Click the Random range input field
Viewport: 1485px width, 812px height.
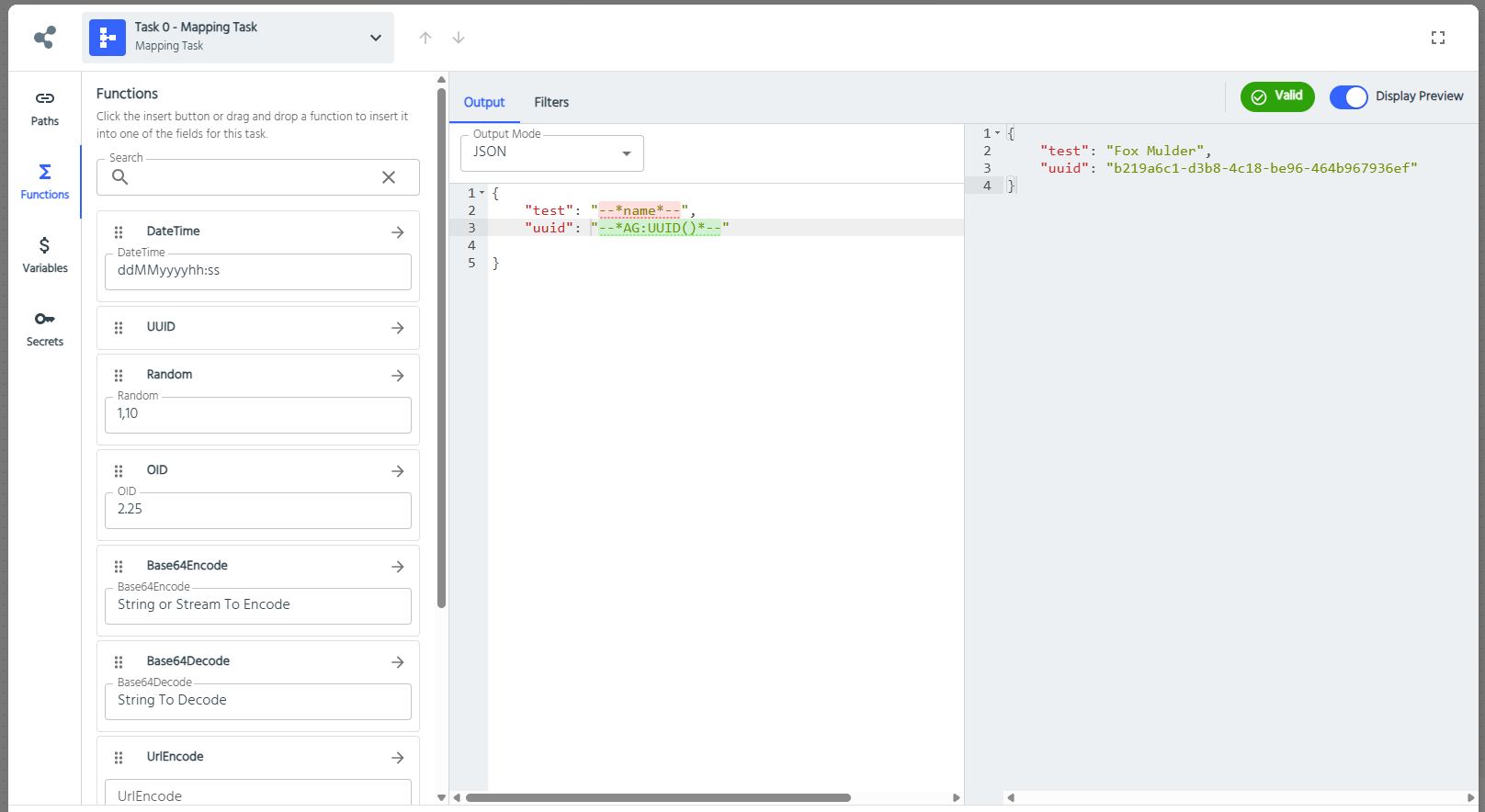(x=258, y=414)
